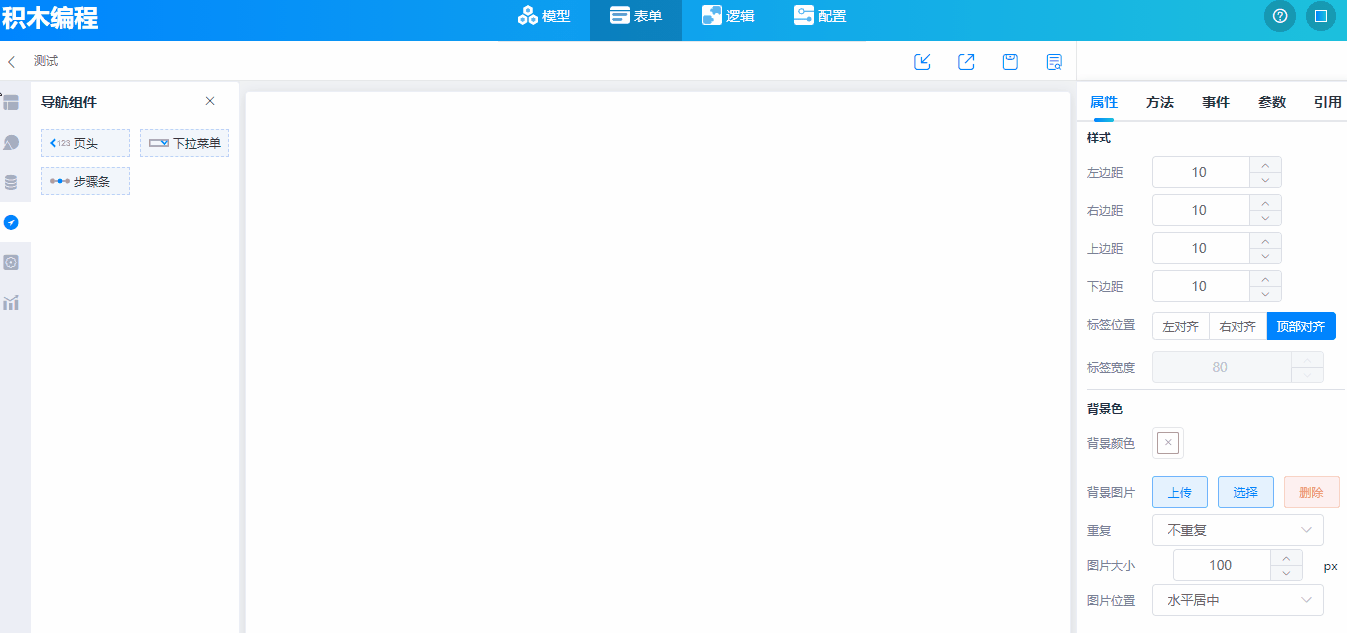
Task: Save the form with the disk icon
Action: point(1010,62)
